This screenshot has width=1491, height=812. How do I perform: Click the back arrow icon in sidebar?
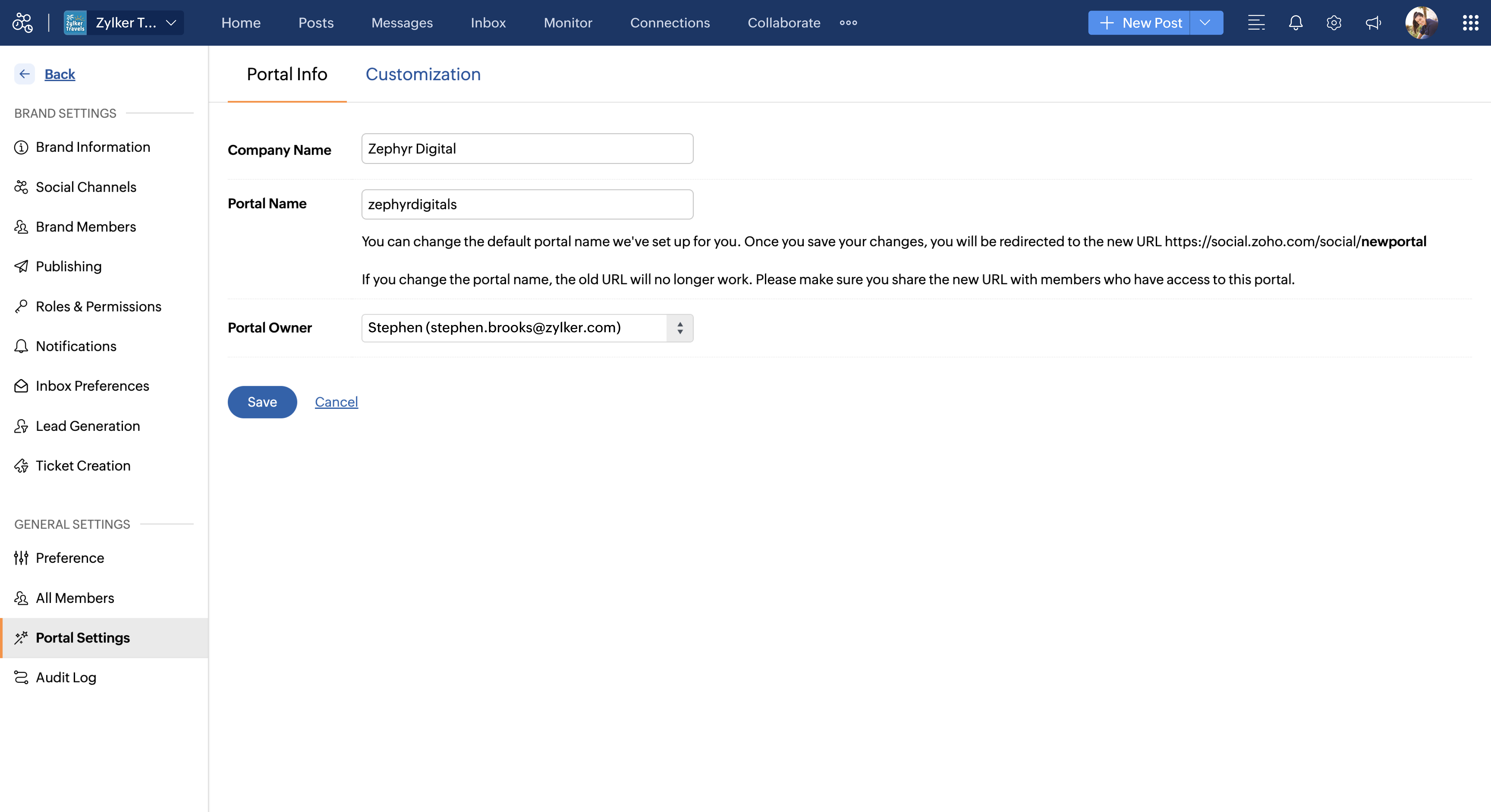point(24,74)
